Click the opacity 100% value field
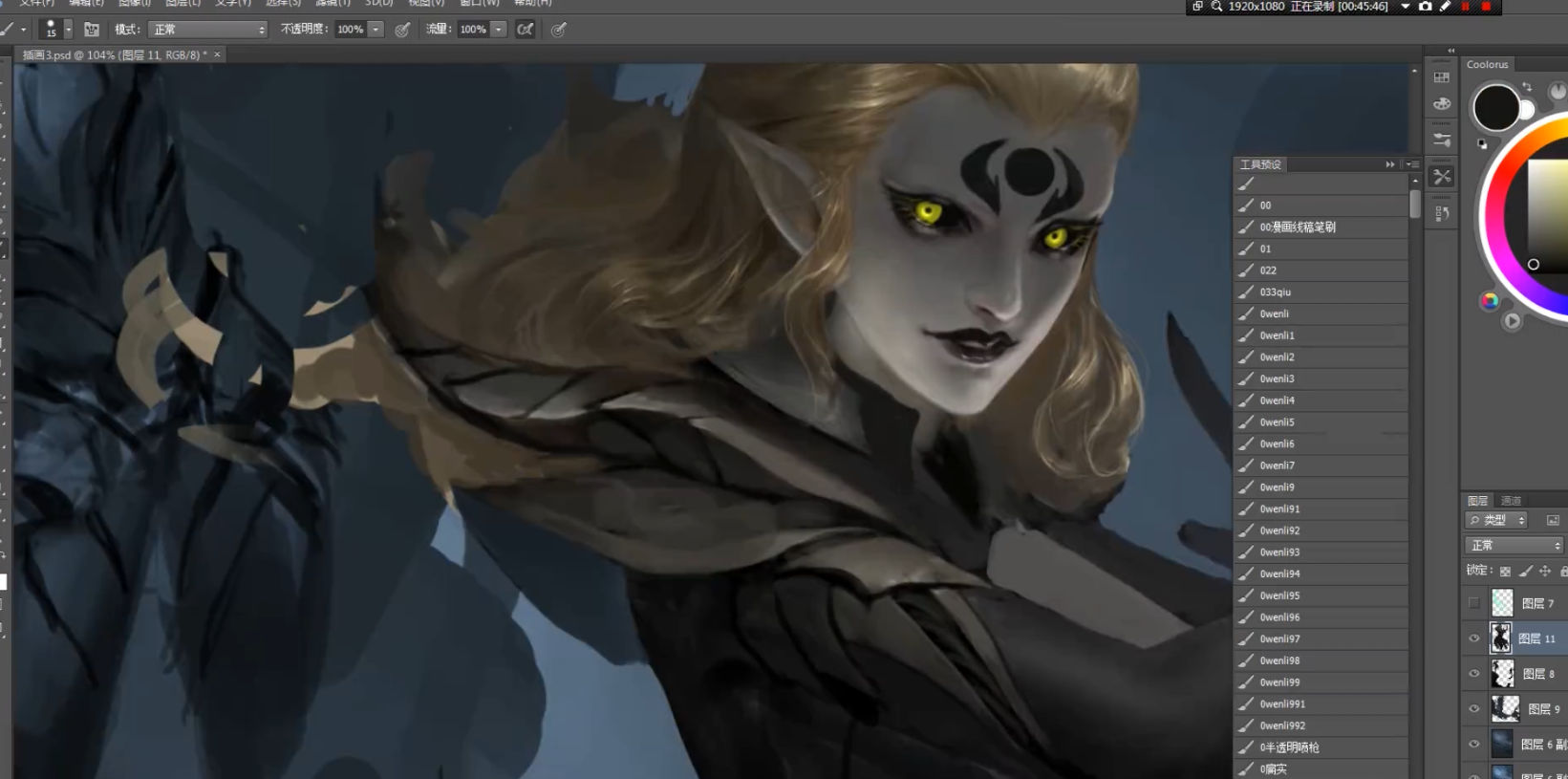Viewport: 1568px width, 779px height. pos(350,30)
